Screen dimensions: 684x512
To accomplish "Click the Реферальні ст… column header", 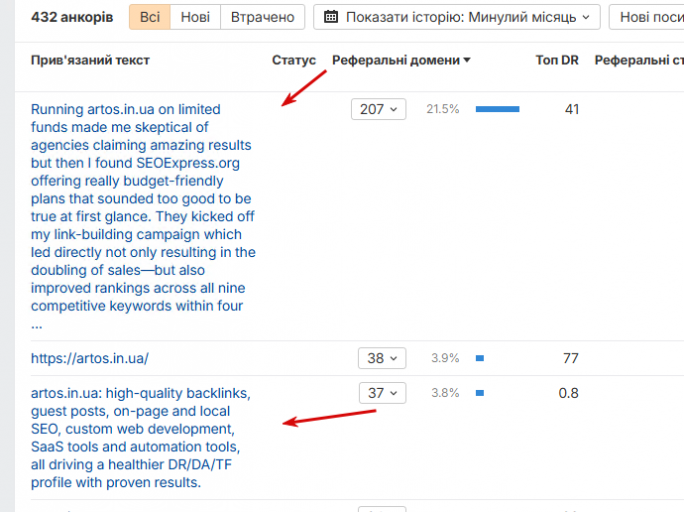I will [x=639, y=60].
